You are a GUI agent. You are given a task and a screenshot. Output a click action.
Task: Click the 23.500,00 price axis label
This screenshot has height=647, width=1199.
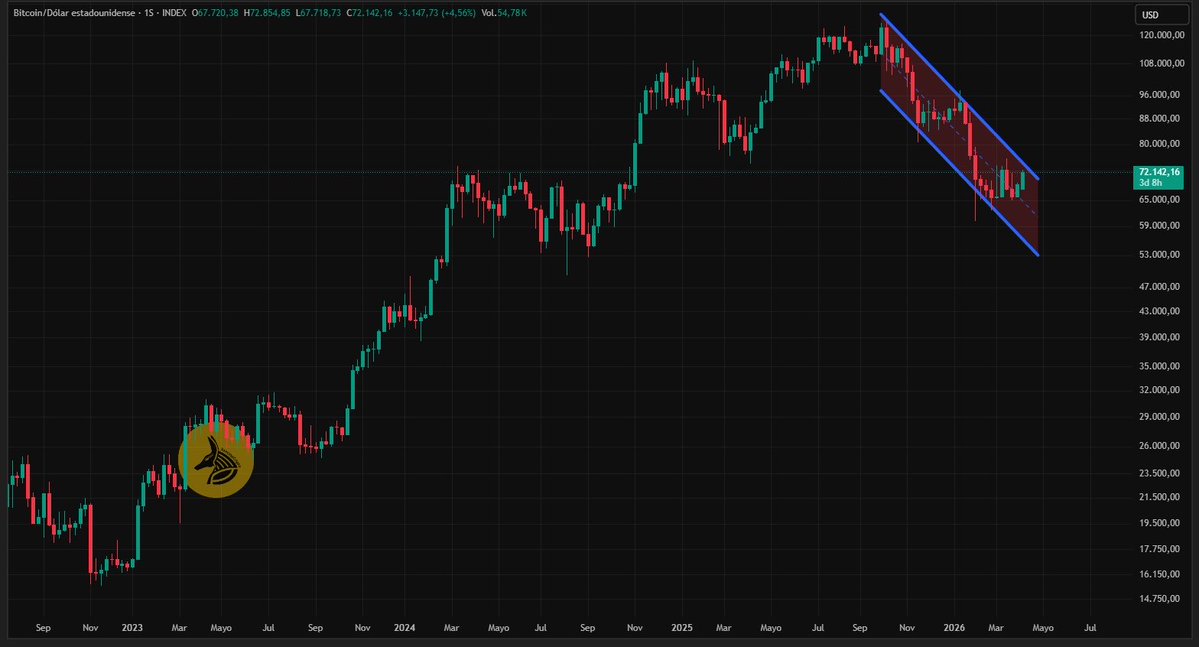tap(1161, 473)
